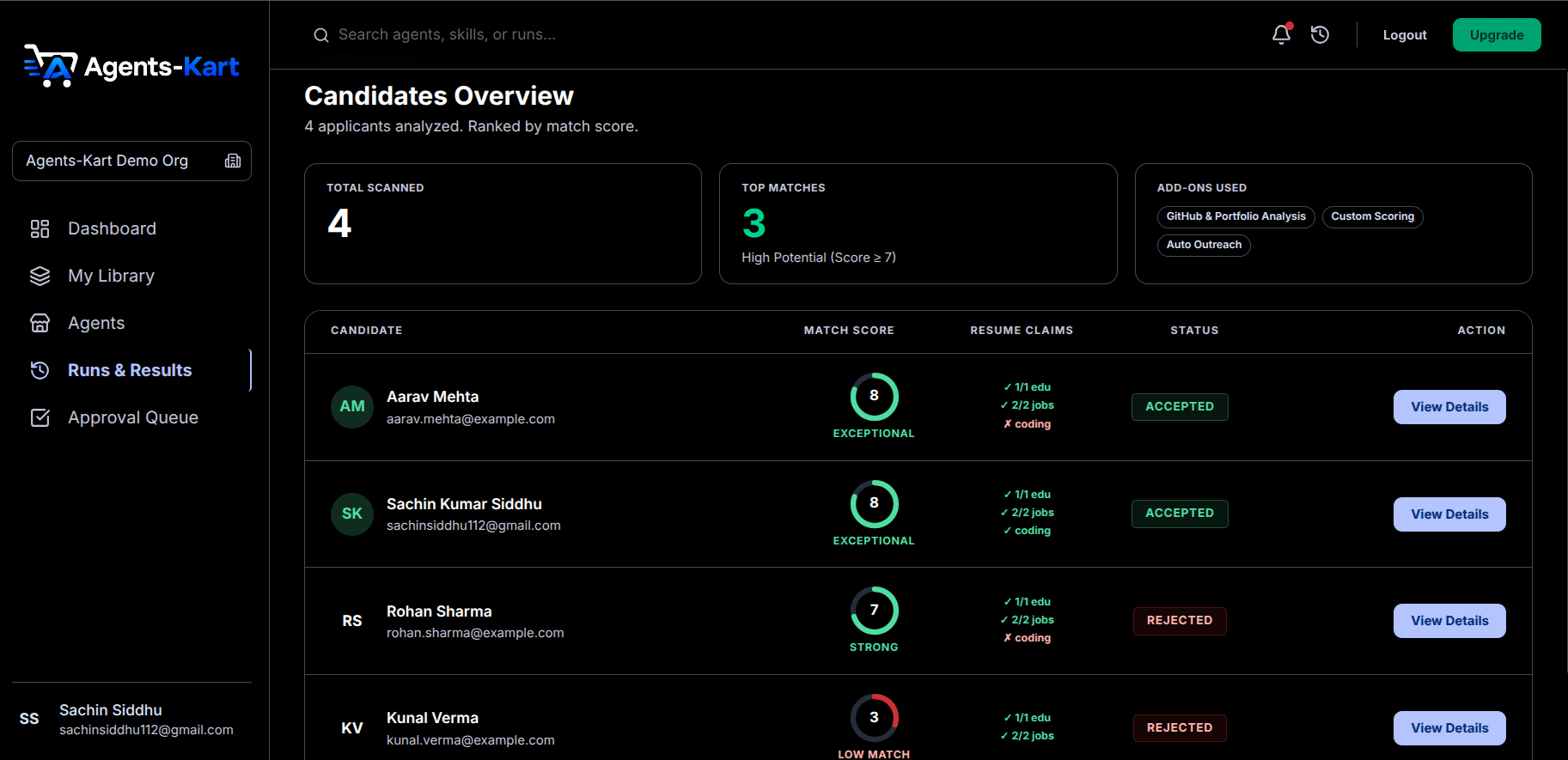The width and height of the screenshot is (1568, 760).
Task: Click the Top Matches value 3
Action: 753,224
